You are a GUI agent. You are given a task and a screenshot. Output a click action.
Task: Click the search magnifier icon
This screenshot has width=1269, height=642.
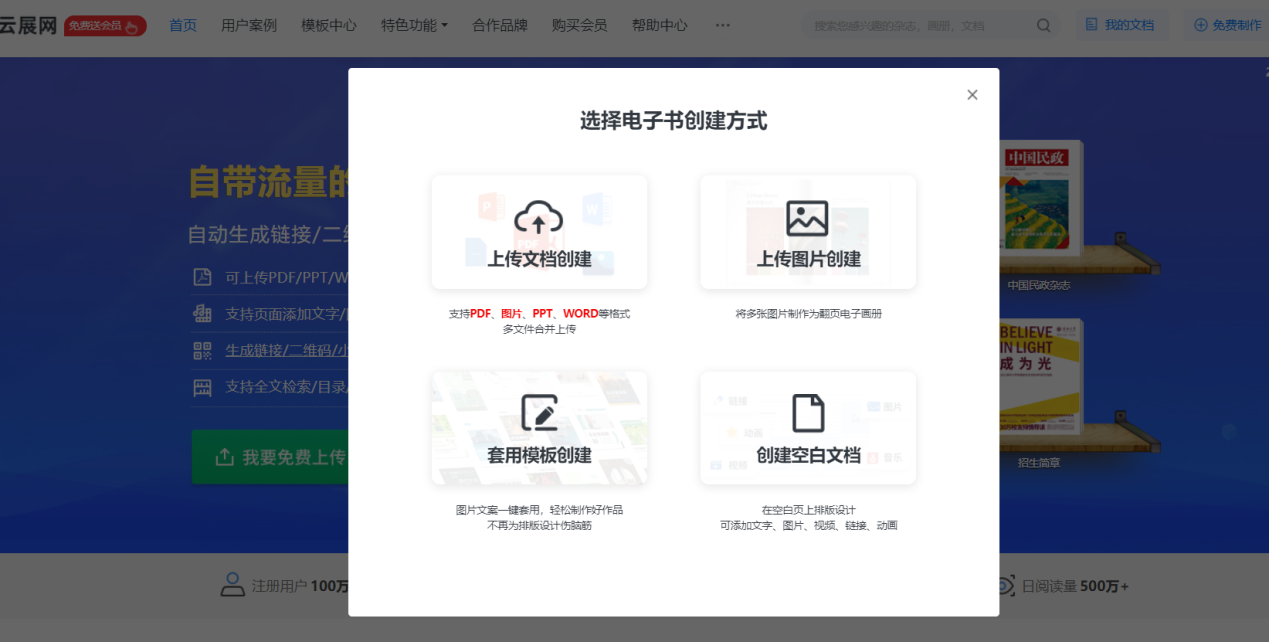[1044, 26]
